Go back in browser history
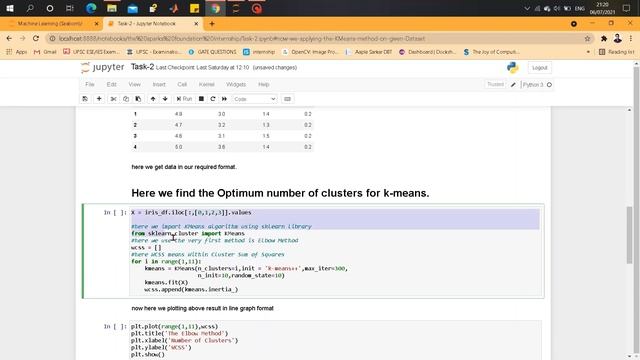Viewport: 640px width, 360px height. pyautogui.click(x=9, y=38)
